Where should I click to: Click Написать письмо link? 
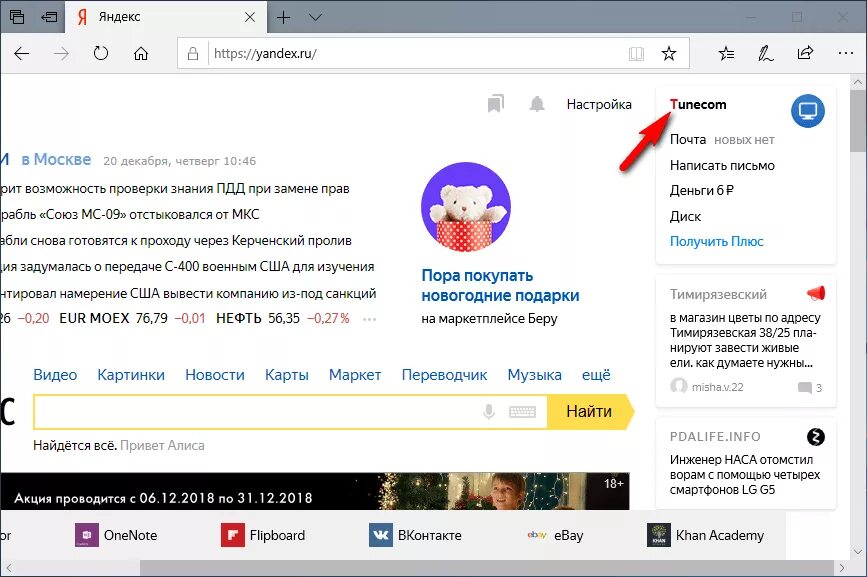coord(722,165)
